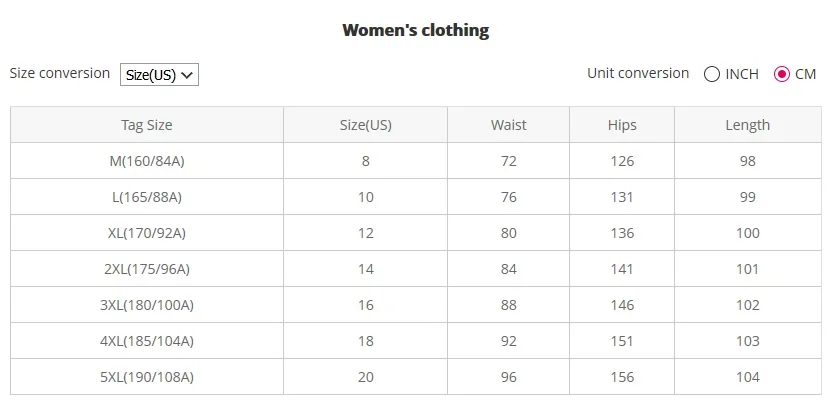Select the CM unit radio button
The width and height of the screenshot is (836, 404).
tap(782, 74)
